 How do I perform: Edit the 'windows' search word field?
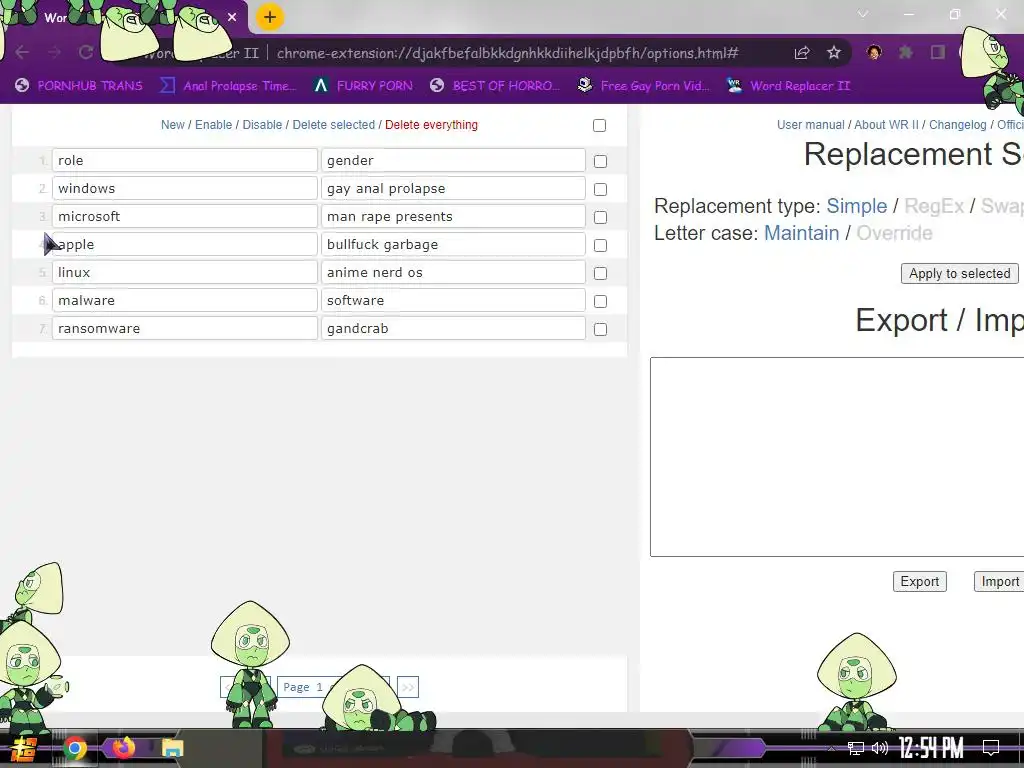point(185,189)
